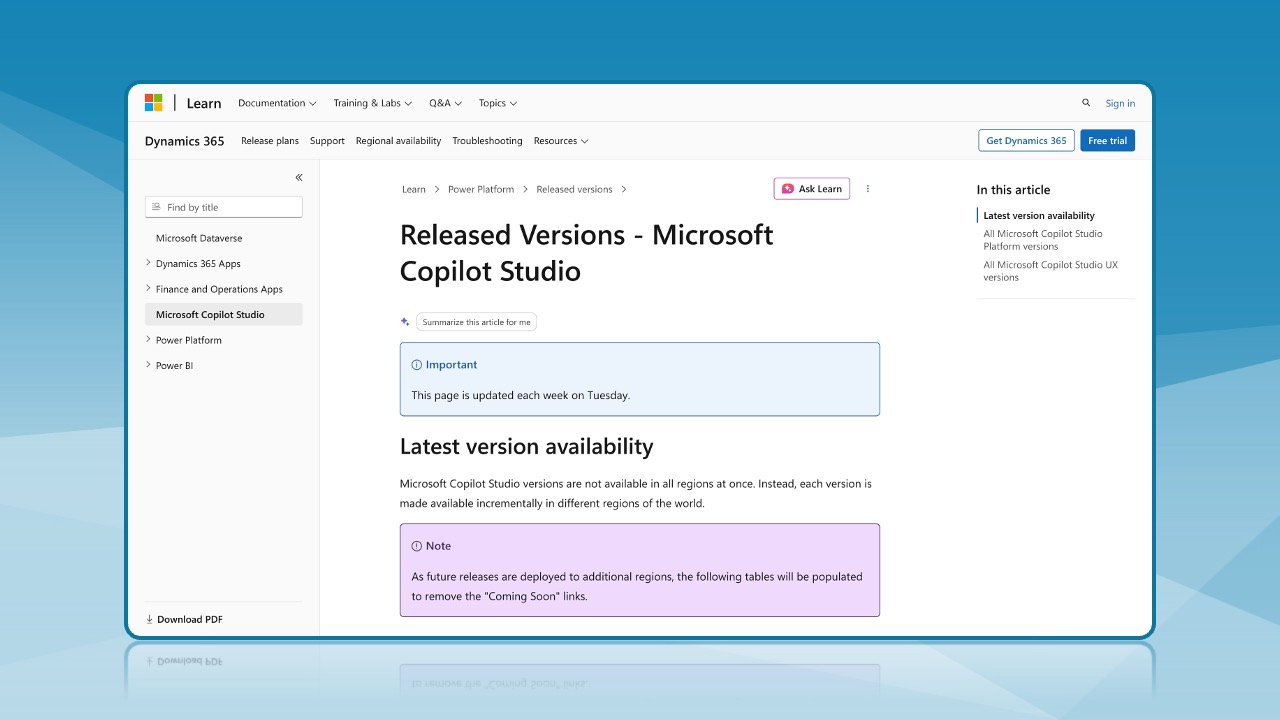This screenshot has height=720, width=1280.
Task: Click the Note info icon
Action: pos(417,546)
